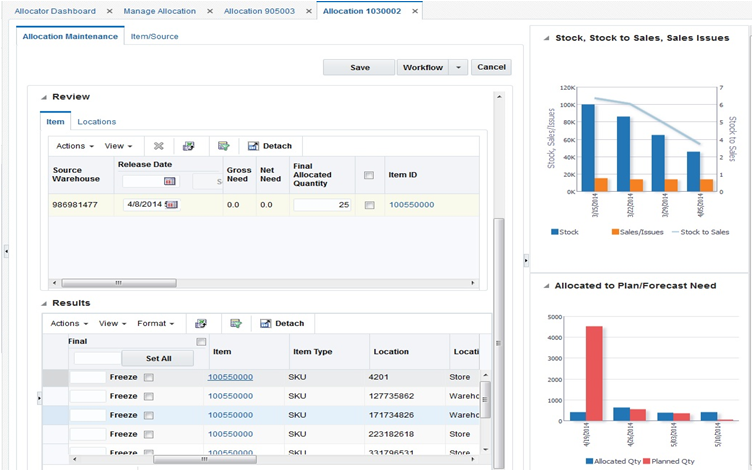Tick the checkbox for item 100550000 row
Viewport: 753px width, 471px height.
point(369,205)
